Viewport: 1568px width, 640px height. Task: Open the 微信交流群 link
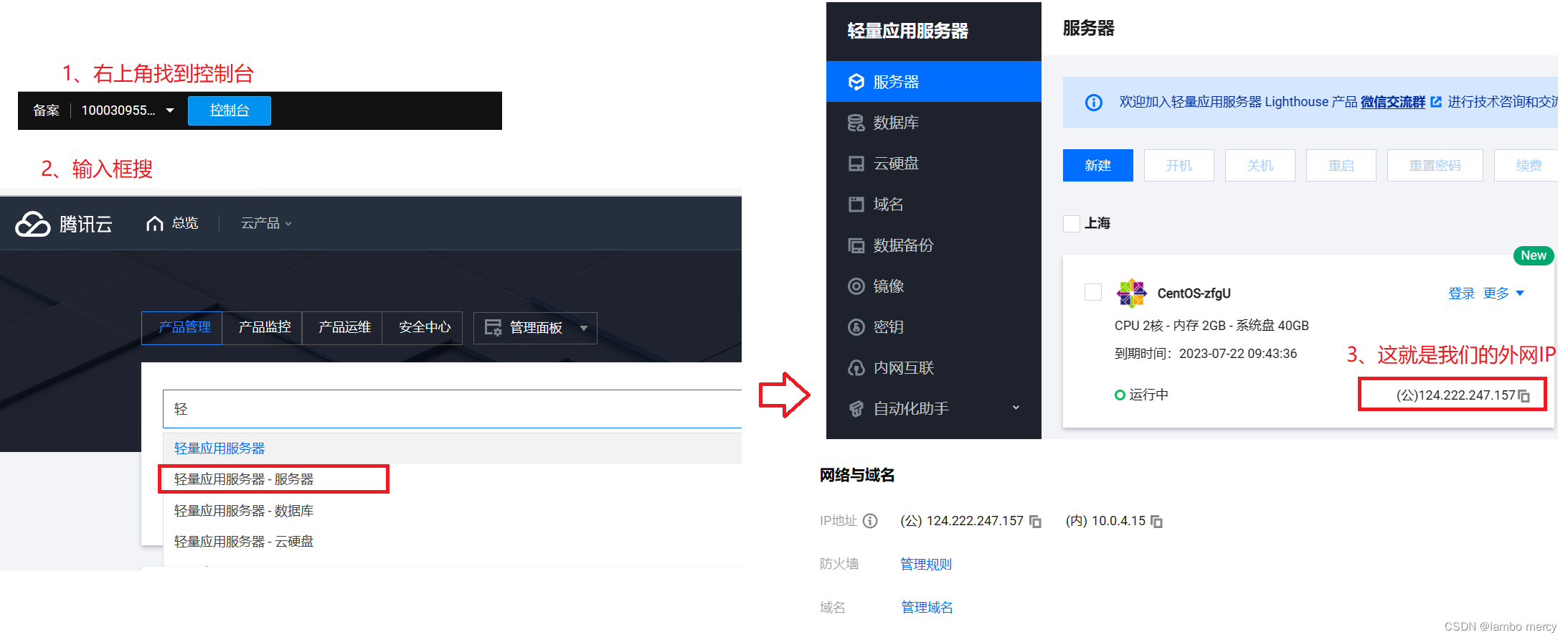tap(1393, 102)
